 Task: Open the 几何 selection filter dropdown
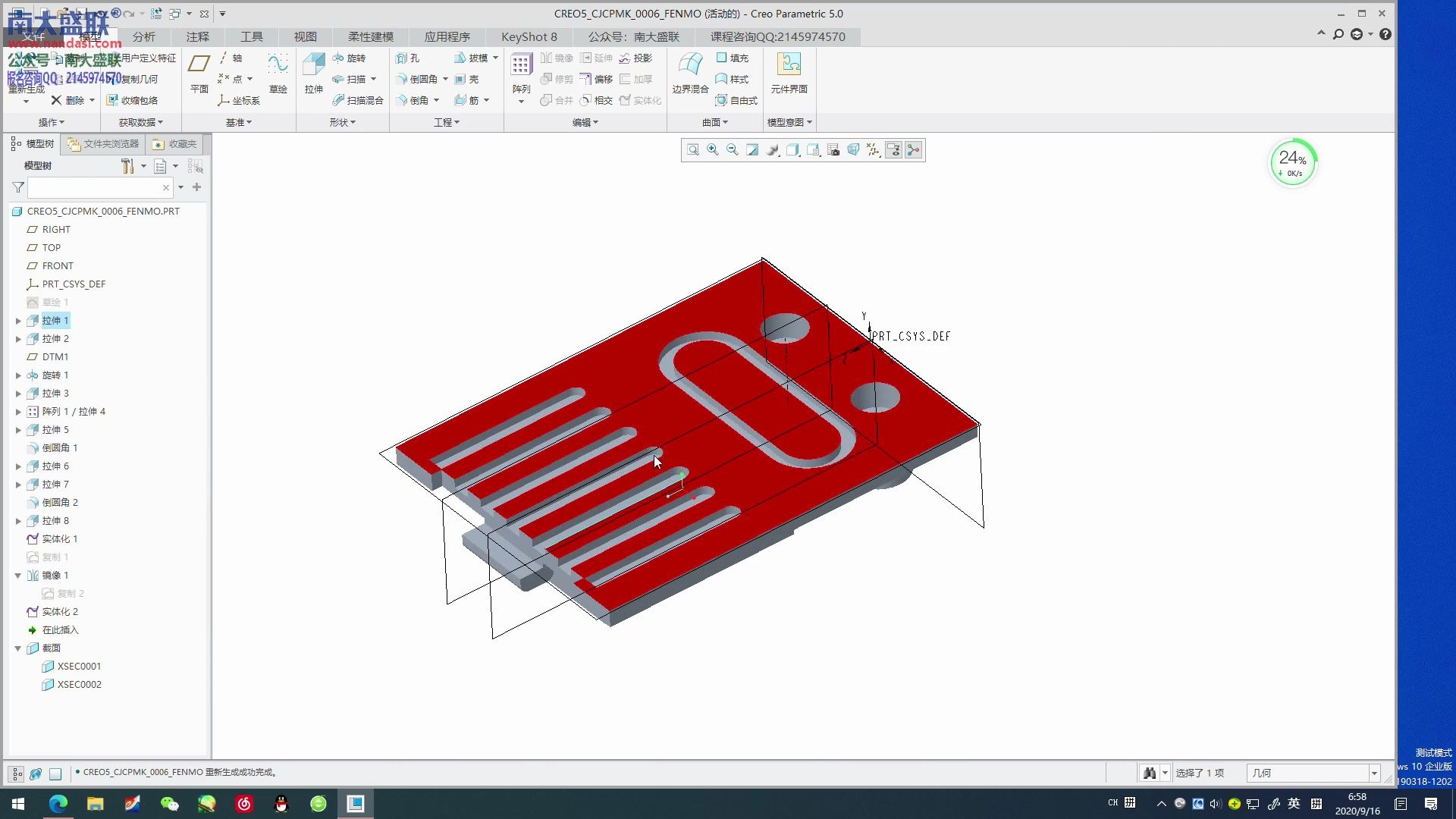click(1373, 773)
